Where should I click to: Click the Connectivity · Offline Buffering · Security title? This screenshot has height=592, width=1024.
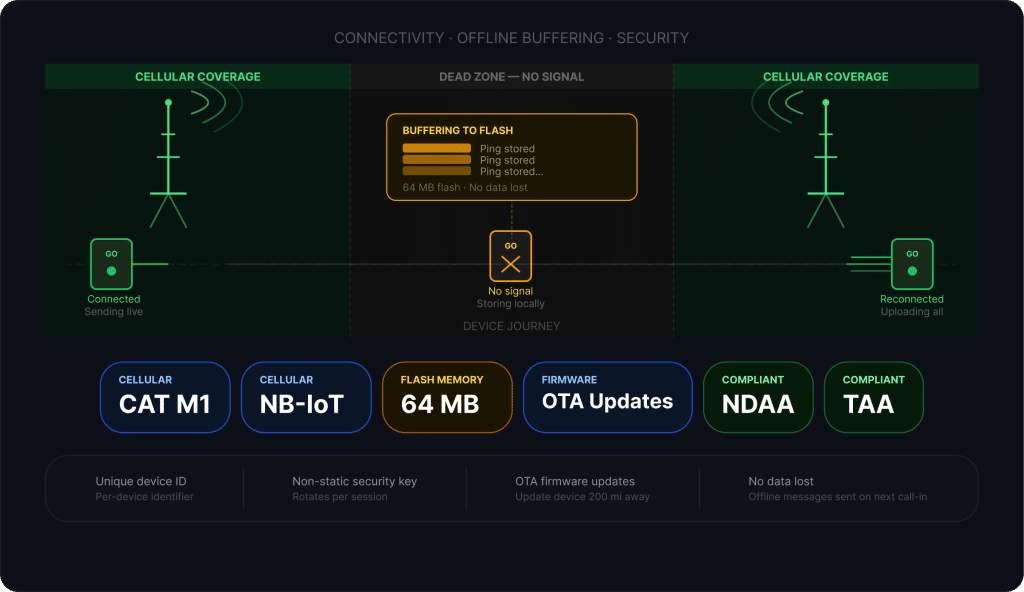511,38
